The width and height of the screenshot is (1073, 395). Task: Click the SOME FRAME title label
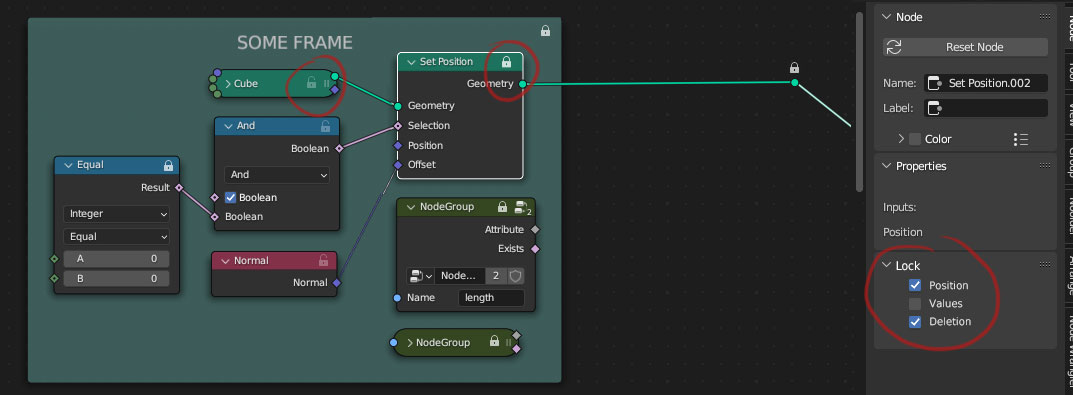coord(295,43)
